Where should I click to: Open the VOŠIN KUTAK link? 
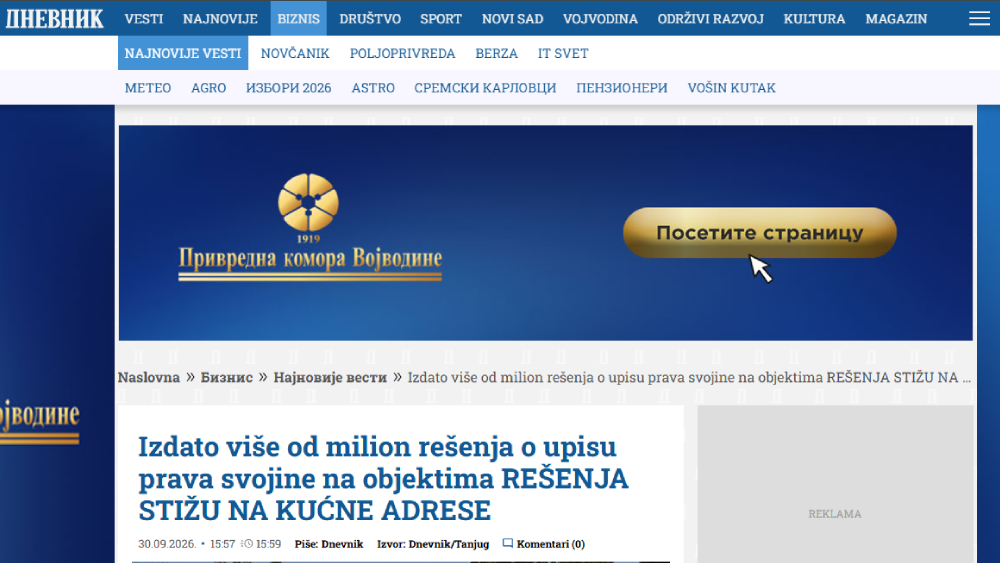732,87
